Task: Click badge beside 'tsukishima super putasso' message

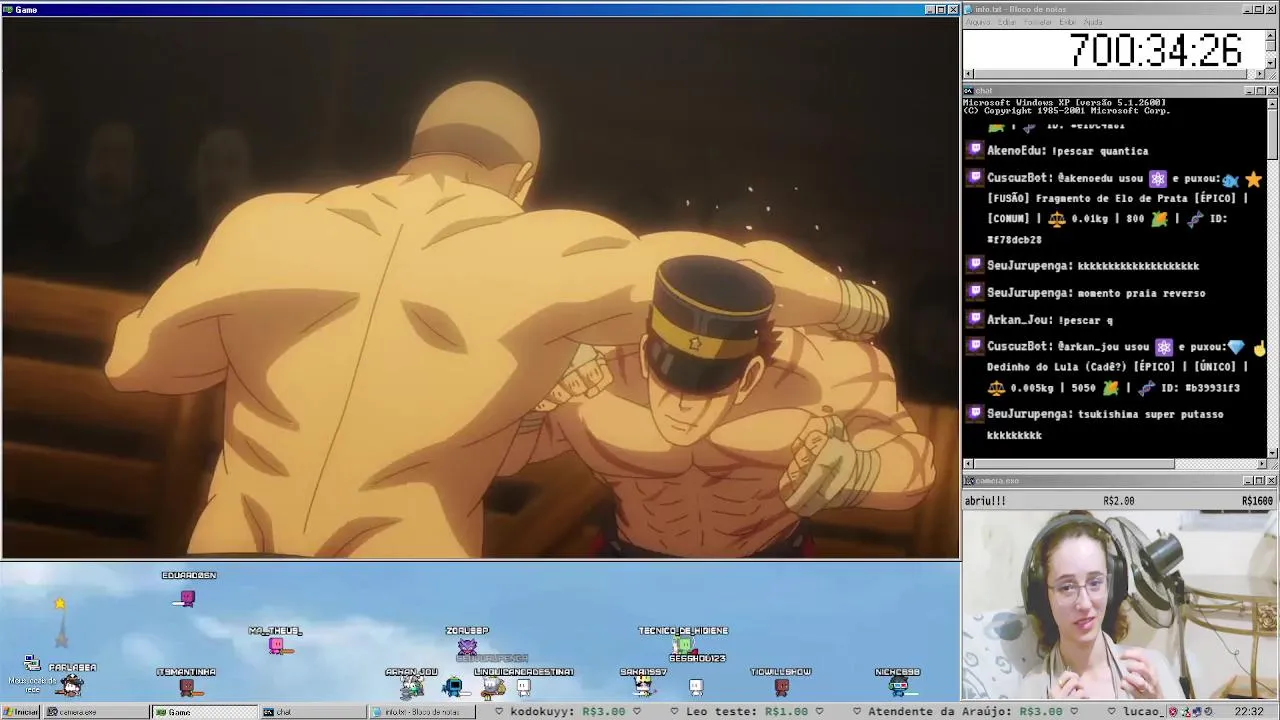Action: pos(975,414)
